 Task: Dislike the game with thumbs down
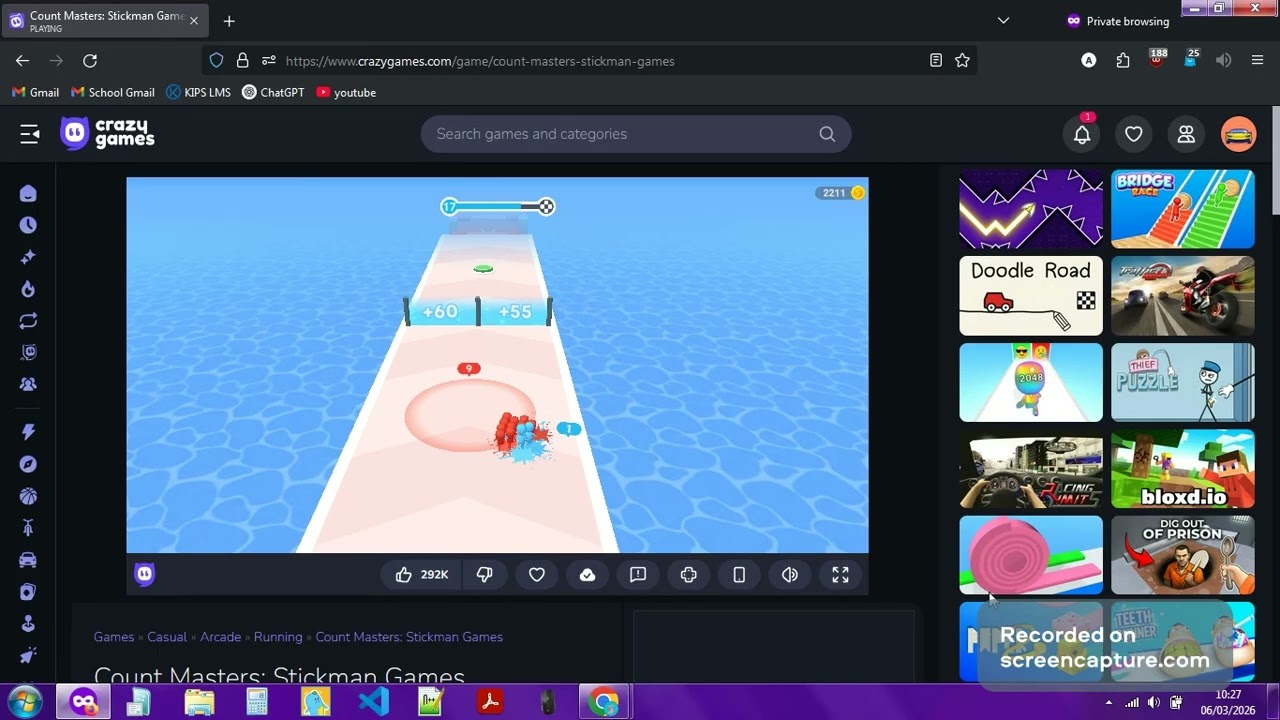485,574
